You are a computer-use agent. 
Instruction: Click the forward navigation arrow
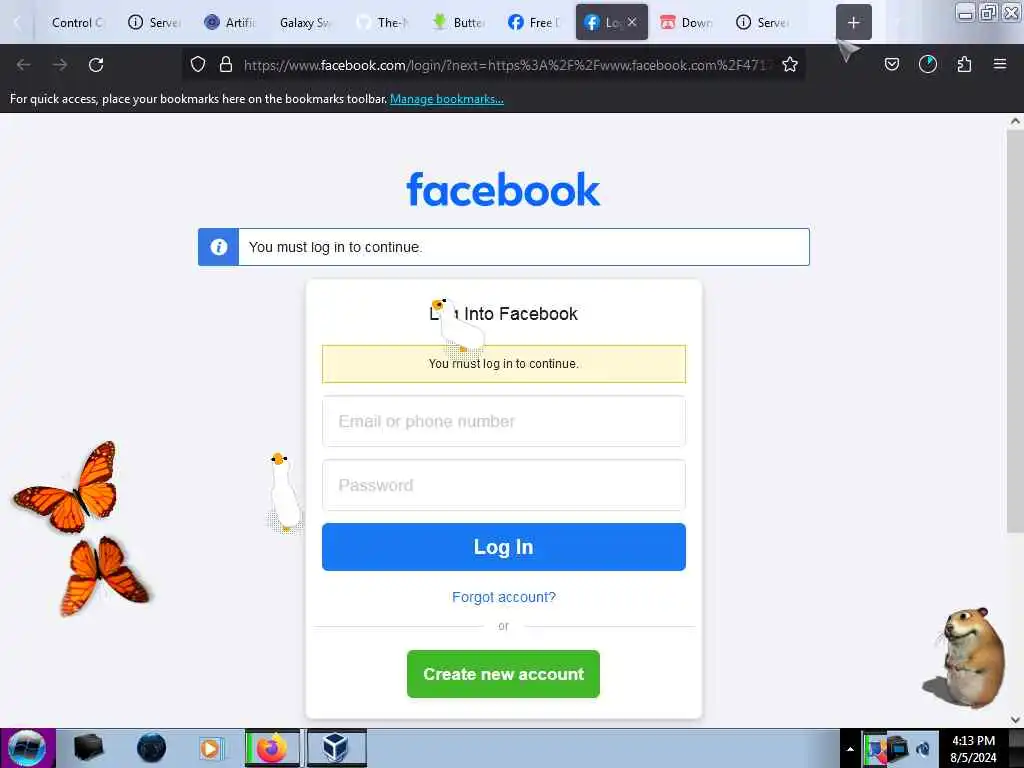[60, 65]
